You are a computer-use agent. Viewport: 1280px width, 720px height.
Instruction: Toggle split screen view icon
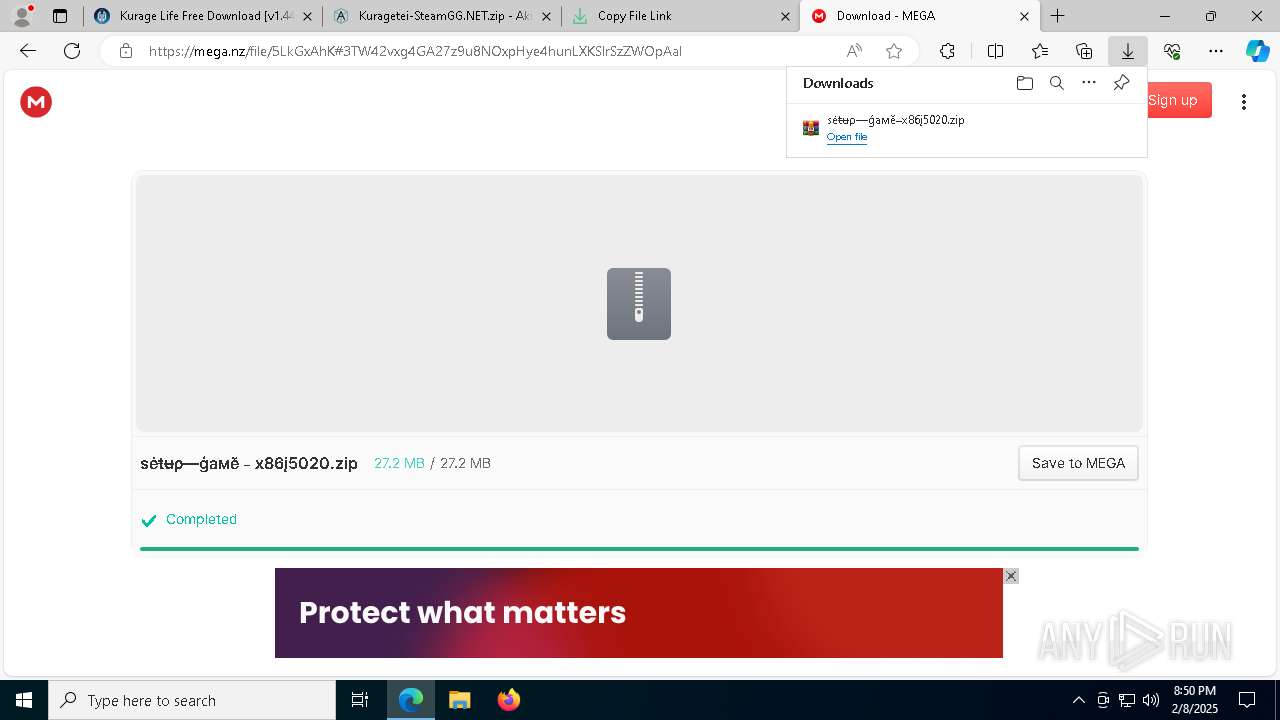click(x=995, y=51)
